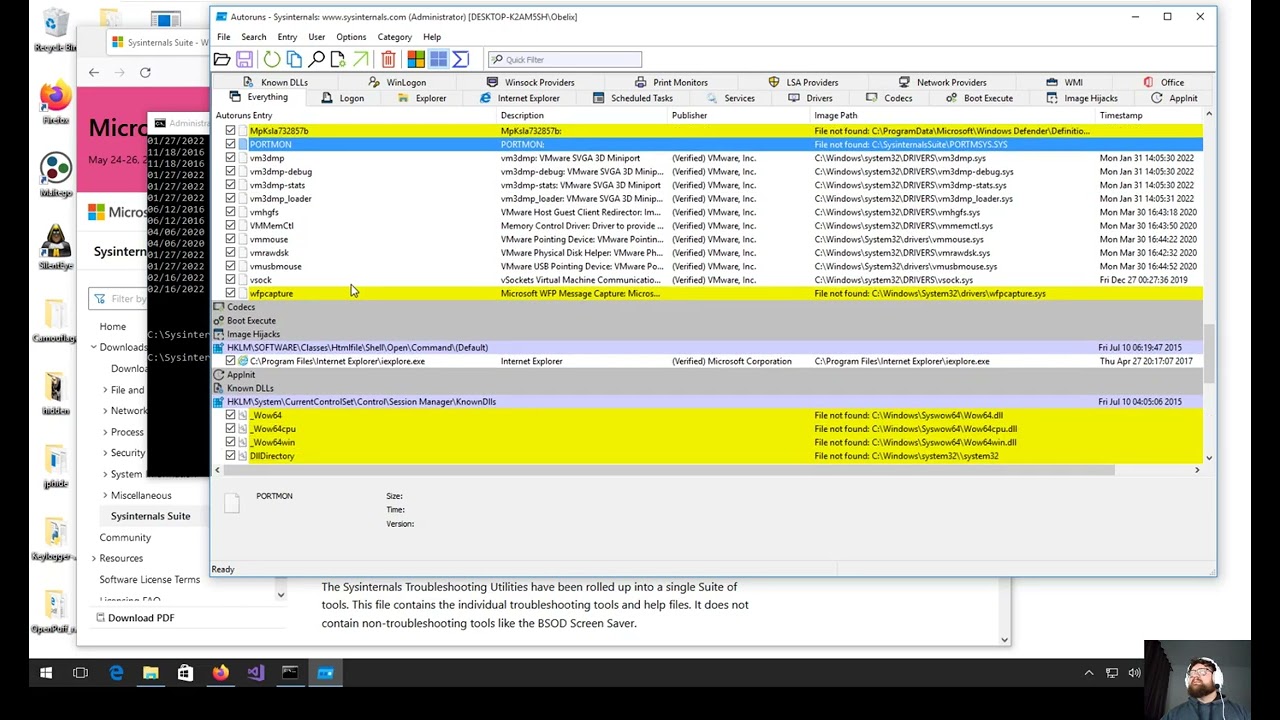Open Visual Studio from the taskbar

pyautogui.click(x=255, y=673)
